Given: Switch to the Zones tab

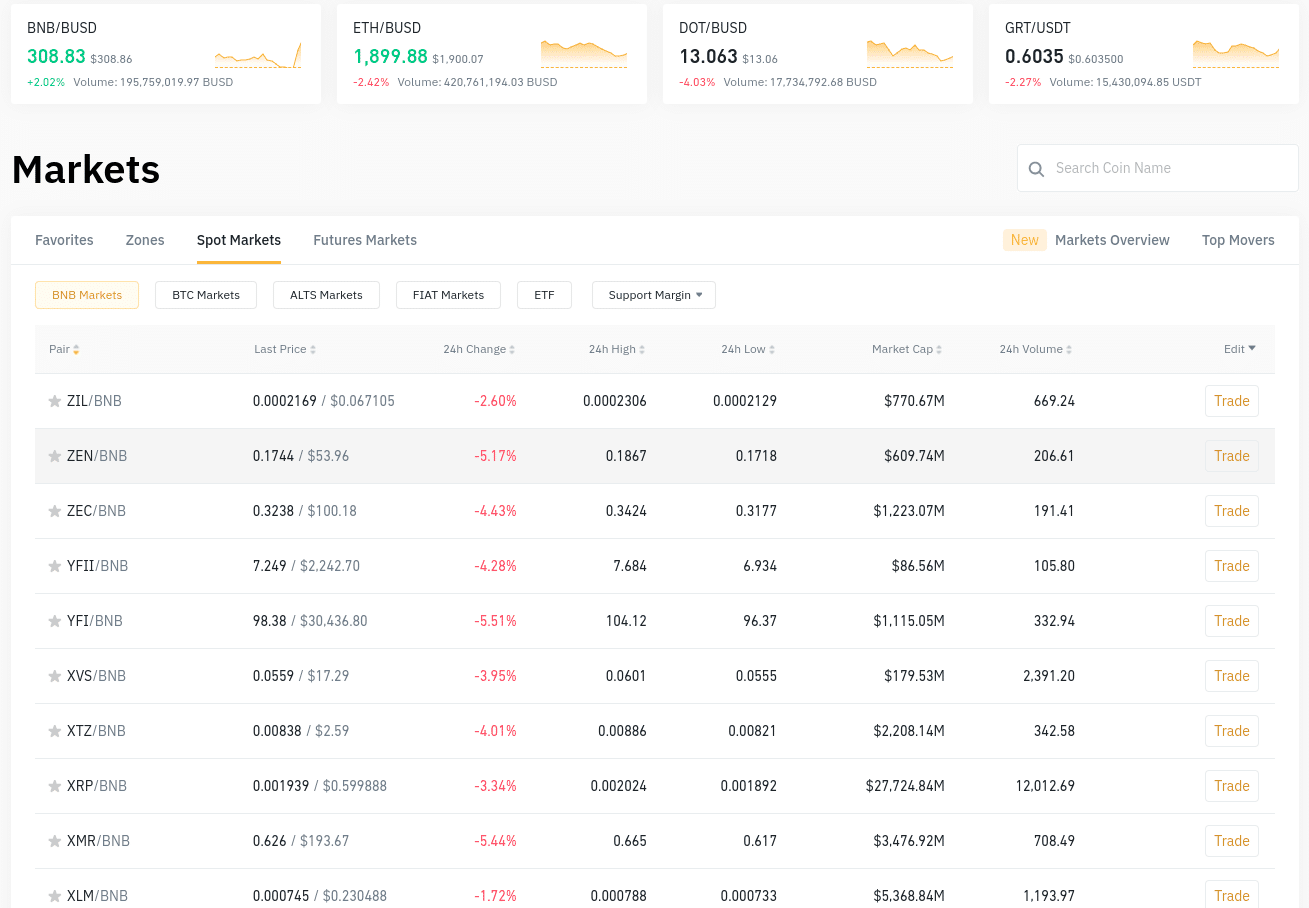Looking at the screenshot, I should tap(145, 240).
